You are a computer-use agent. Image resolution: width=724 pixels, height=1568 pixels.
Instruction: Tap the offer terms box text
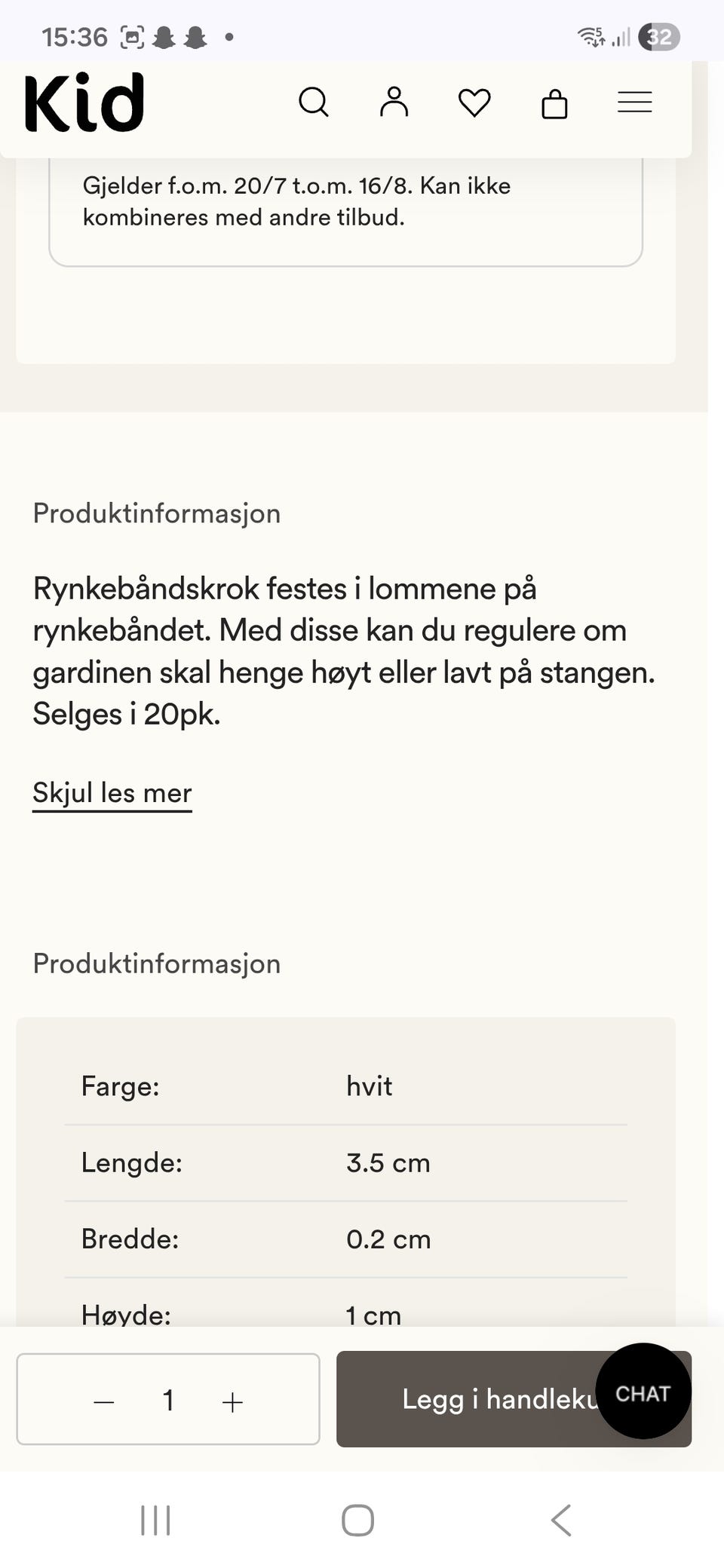tap(296, 201)
